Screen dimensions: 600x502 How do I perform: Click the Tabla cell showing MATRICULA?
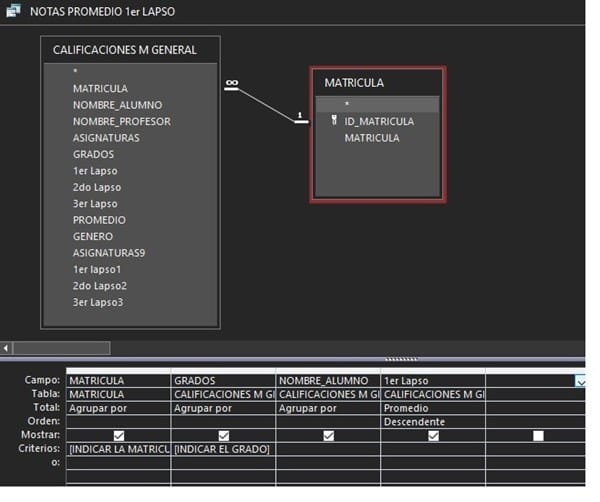[118, 394]
